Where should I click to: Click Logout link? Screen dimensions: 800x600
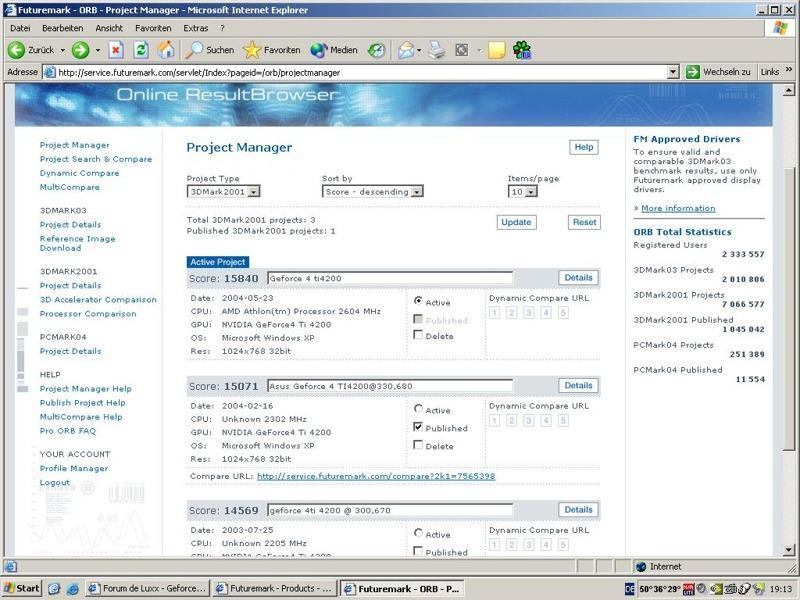coord(55,482)
